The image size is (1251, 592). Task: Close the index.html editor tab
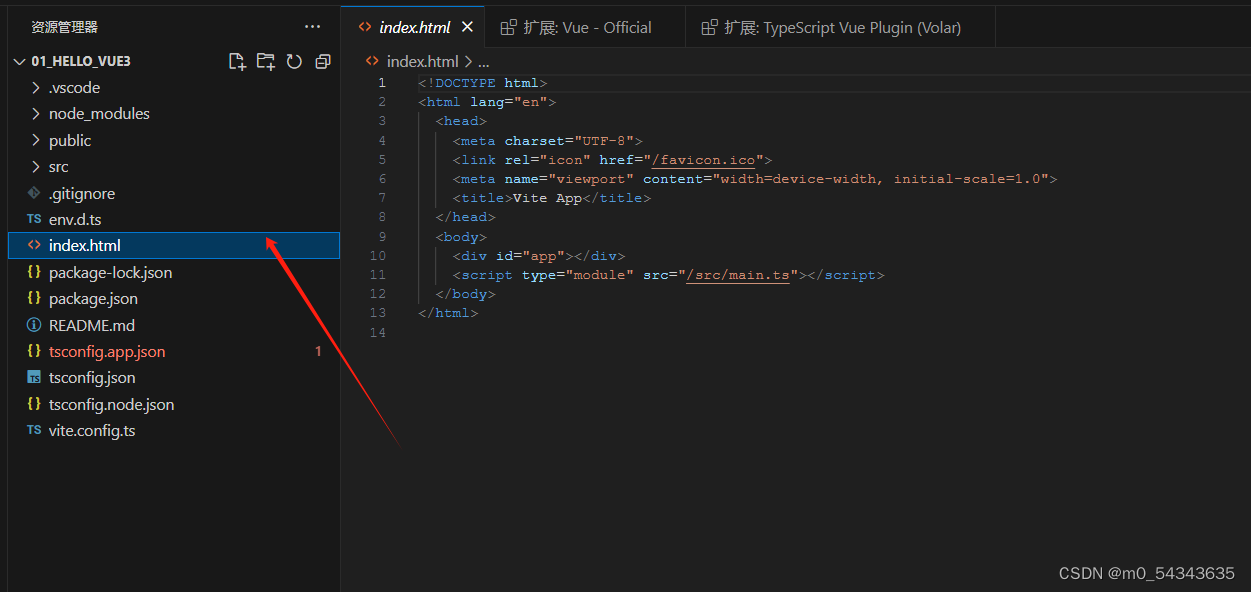pos(467,26)
